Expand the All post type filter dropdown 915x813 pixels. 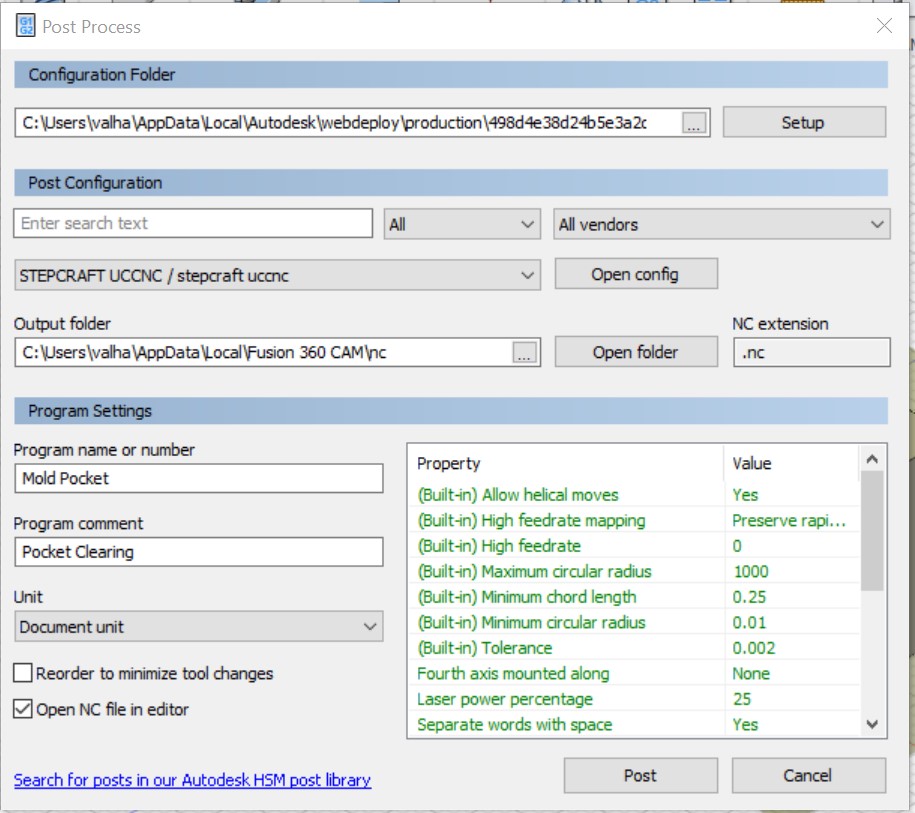click(462, 224)
